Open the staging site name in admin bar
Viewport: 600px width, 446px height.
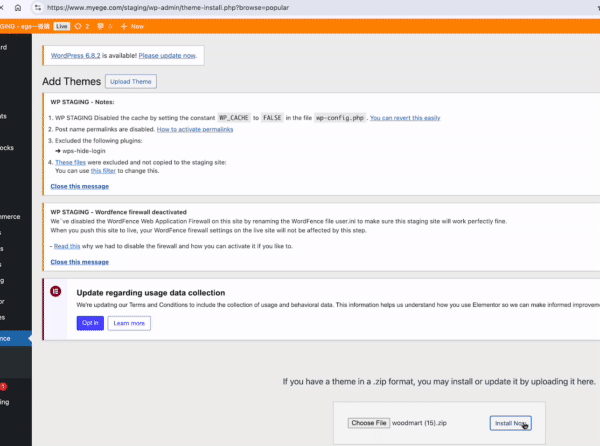(x=25, y=26)
